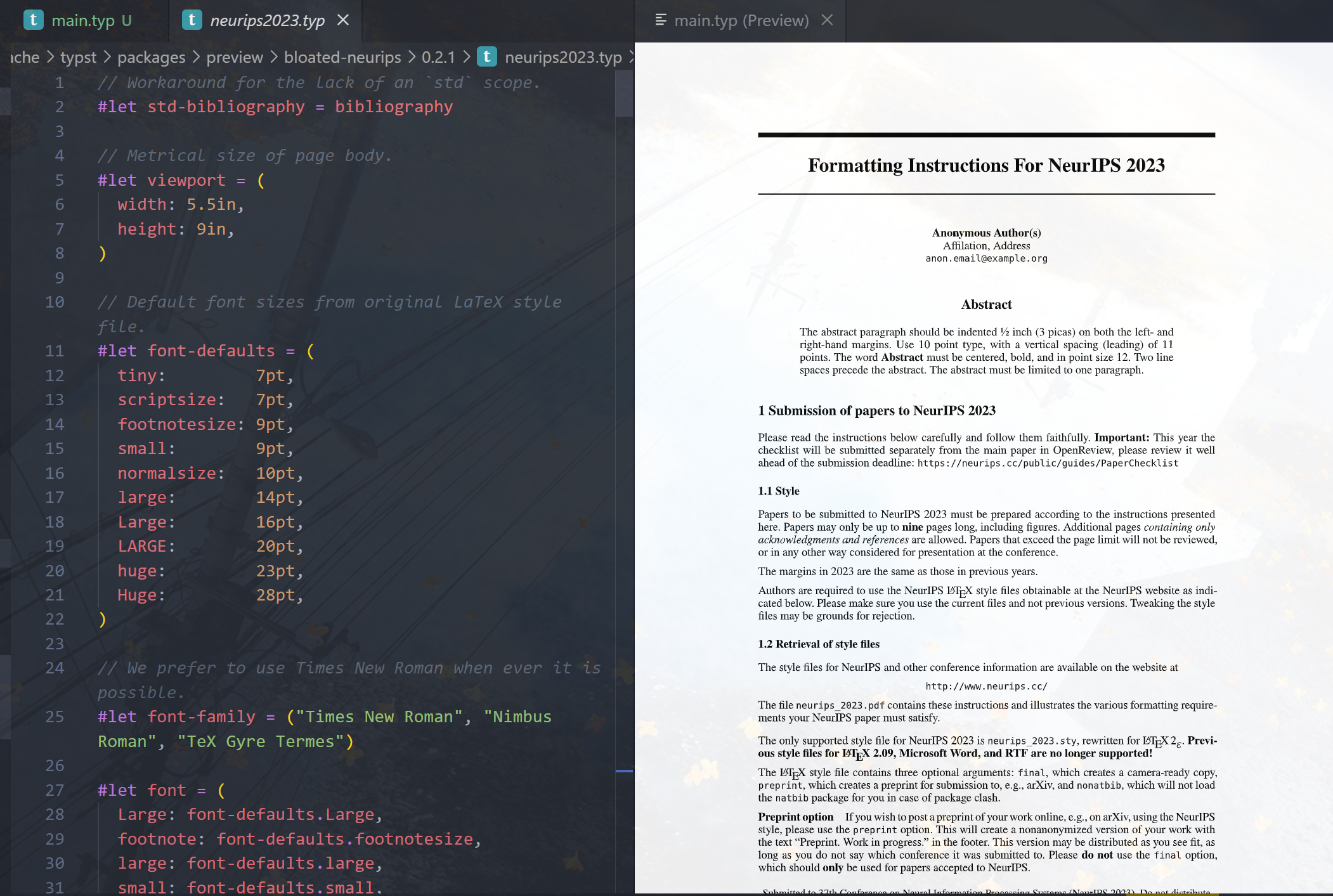1333x896 pixels.
Task: Click the typst breadcrumb segment
Action: click(78, 57)
